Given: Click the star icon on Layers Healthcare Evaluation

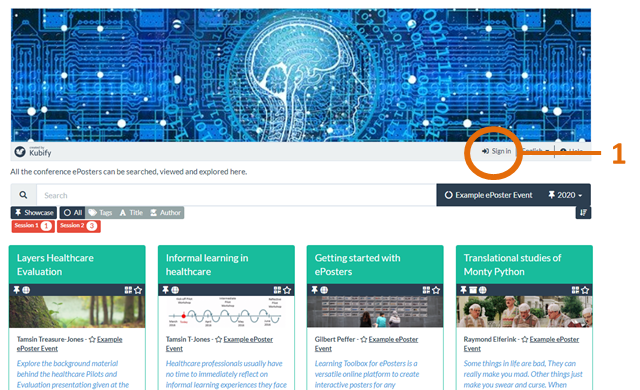Looking at the screenshot, I should [x=138, y=290].
